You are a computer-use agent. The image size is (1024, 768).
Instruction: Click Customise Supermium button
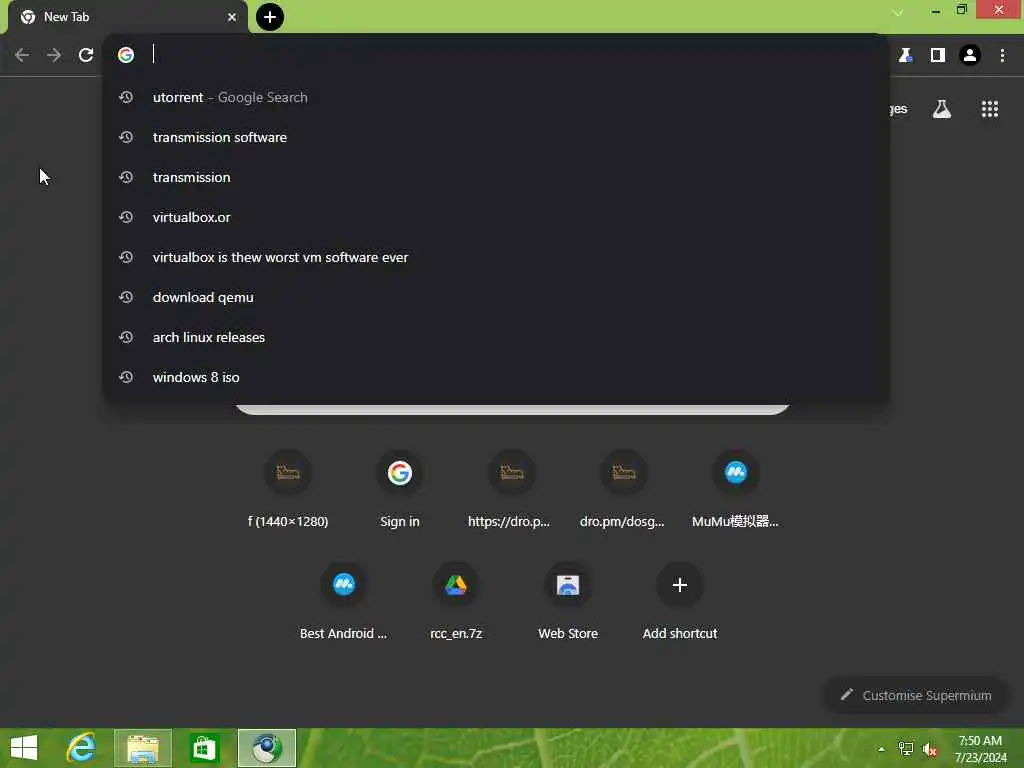(x=916, y=695)
